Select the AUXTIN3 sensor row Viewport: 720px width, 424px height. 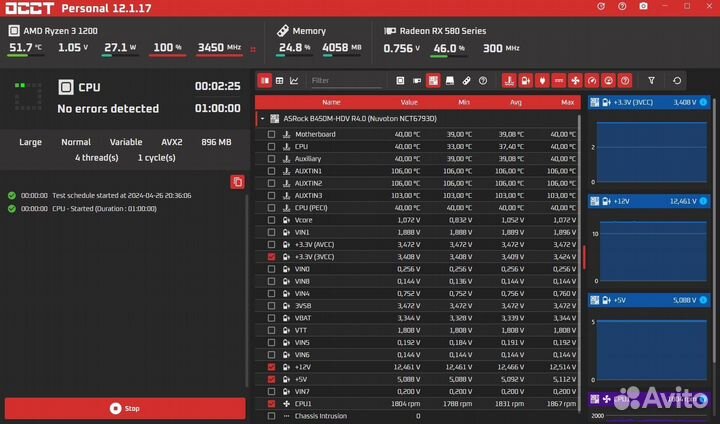point(417,195)
